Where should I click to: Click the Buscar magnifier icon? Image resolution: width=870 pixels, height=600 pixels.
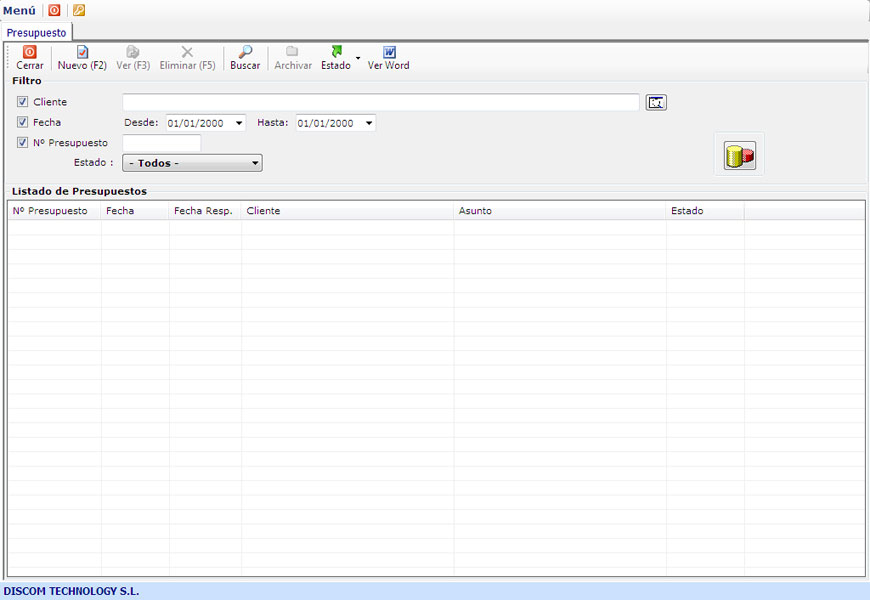[x=245, y=52]
